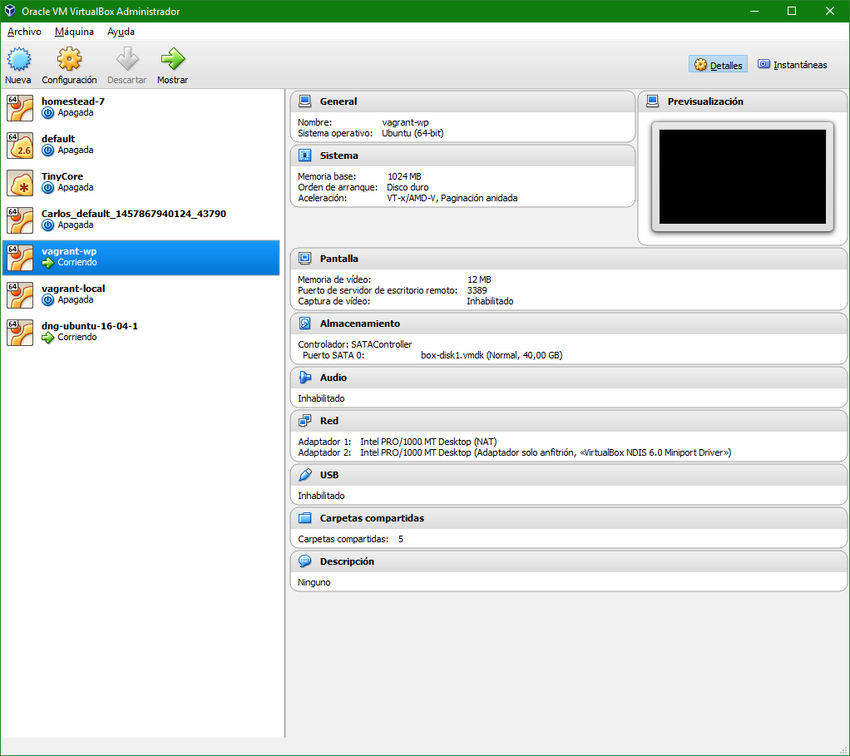The image size is (850, 756).
Task: Click the homestead-7 VM OS icon
Action: click(20, 107)
